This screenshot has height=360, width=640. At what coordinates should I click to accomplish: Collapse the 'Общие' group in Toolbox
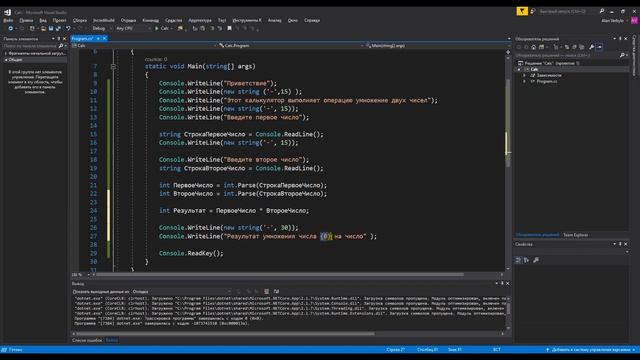pos(6,60)
